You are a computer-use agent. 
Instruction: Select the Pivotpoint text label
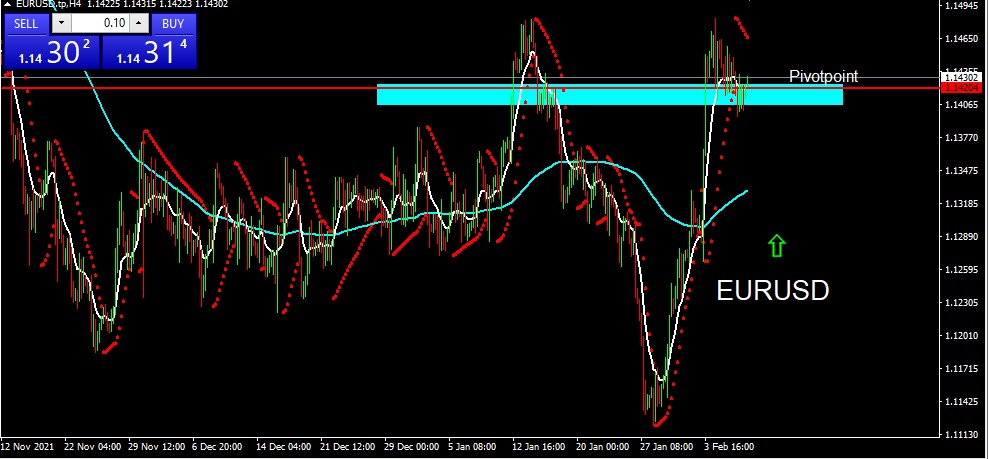pyautogui.click(x=824, y=77)
